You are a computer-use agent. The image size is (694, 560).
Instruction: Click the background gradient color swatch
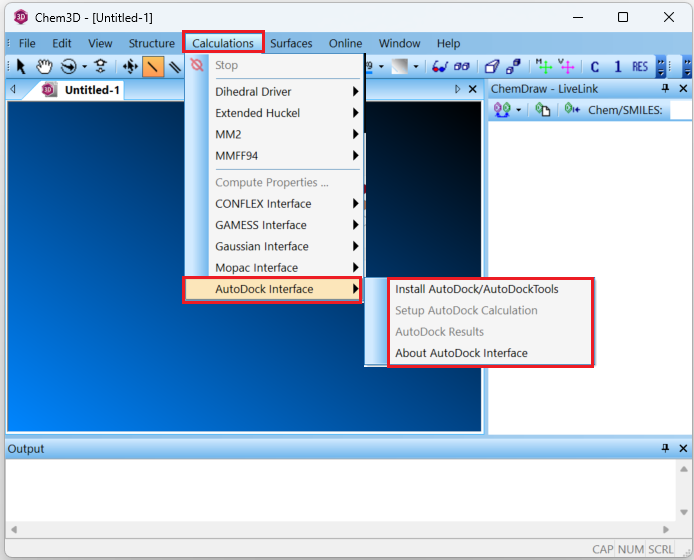click(x=400, y=67)
